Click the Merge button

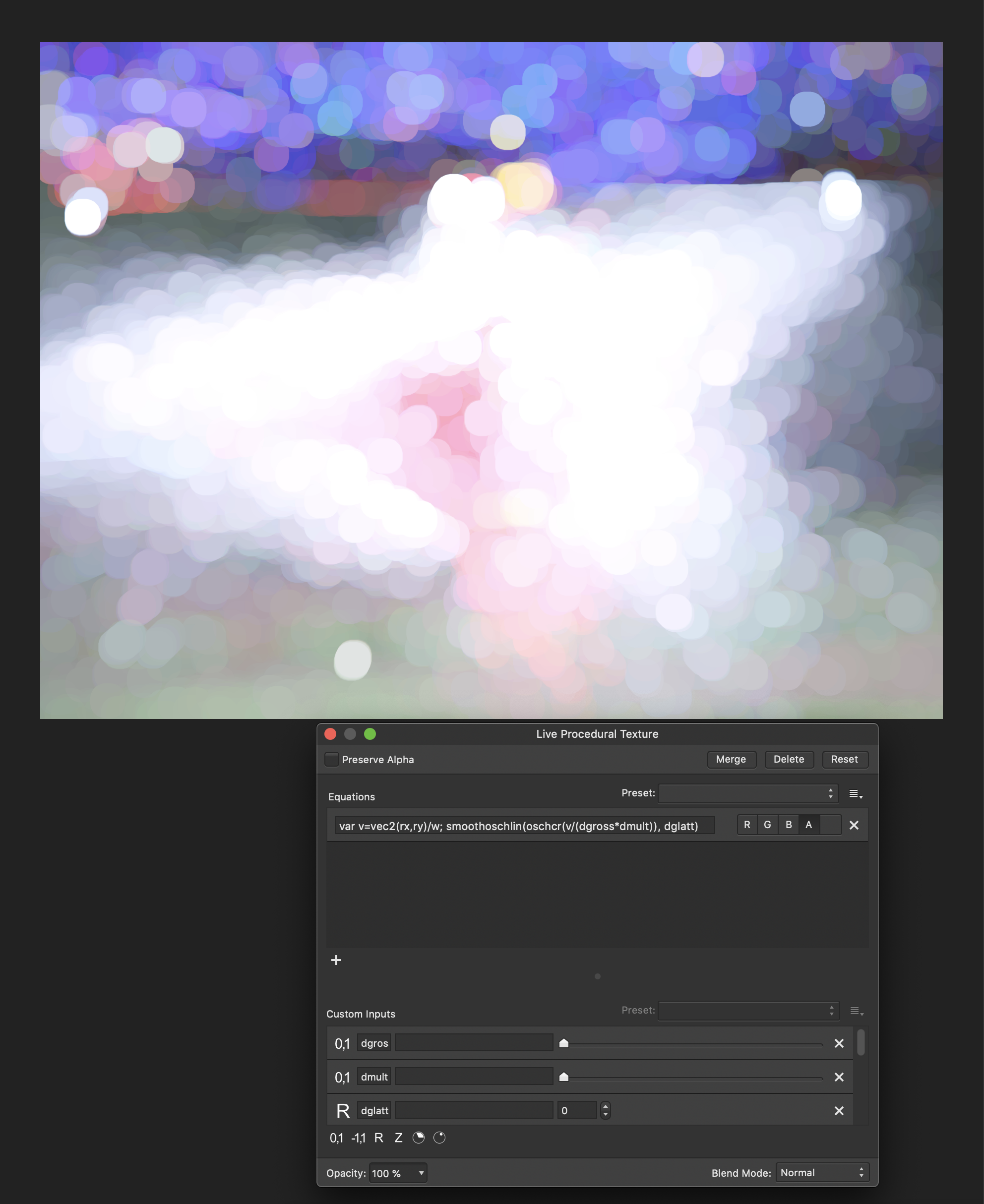coord(731,759)
